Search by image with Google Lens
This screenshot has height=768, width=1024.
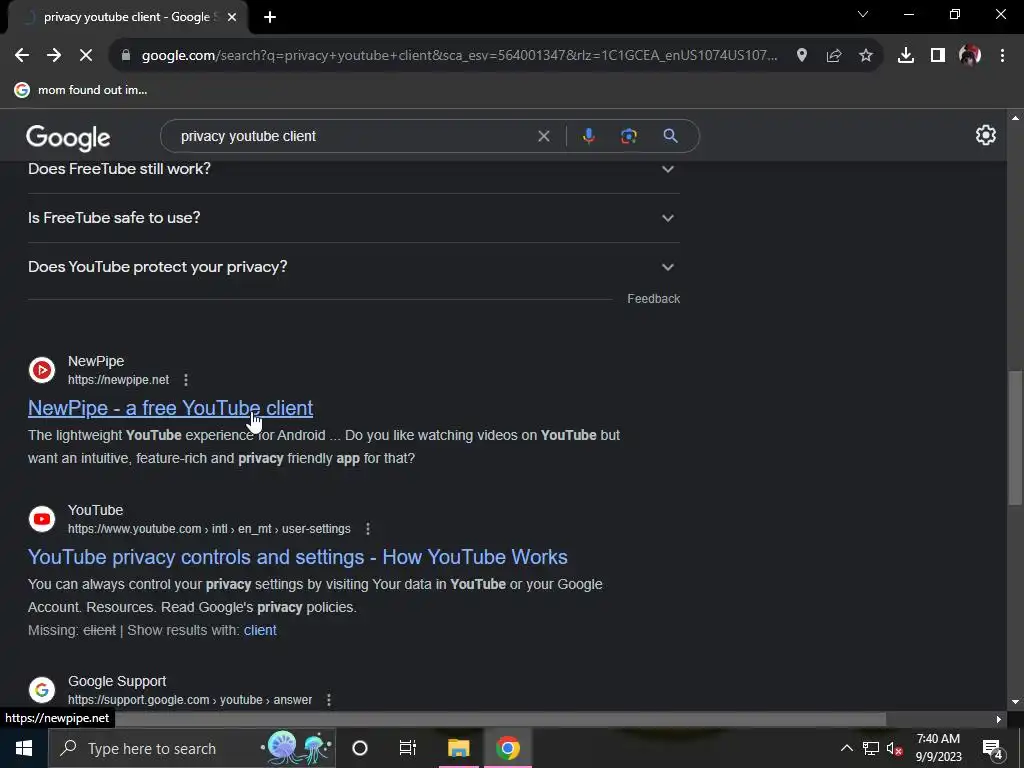[x=628, y=136]
